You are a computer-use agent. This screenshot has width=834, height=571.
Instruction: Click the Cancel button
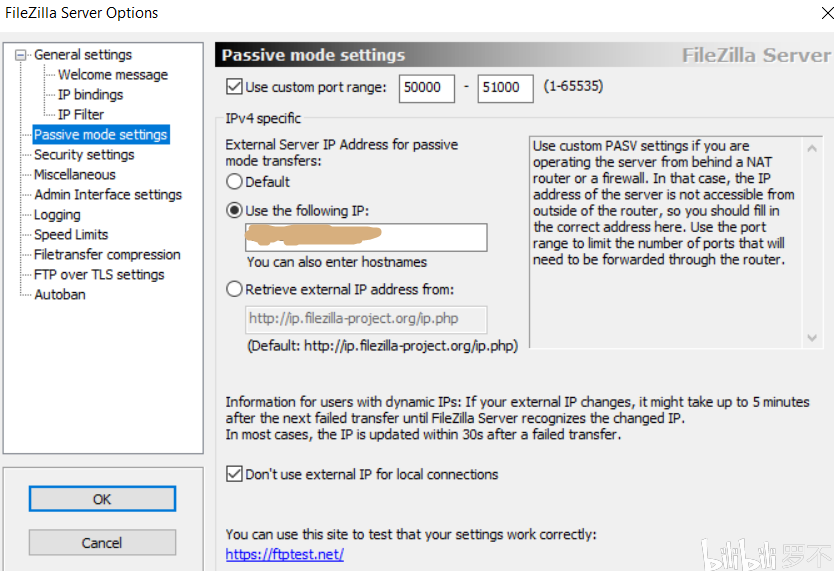pyautogui.click(x=102, y=542)
